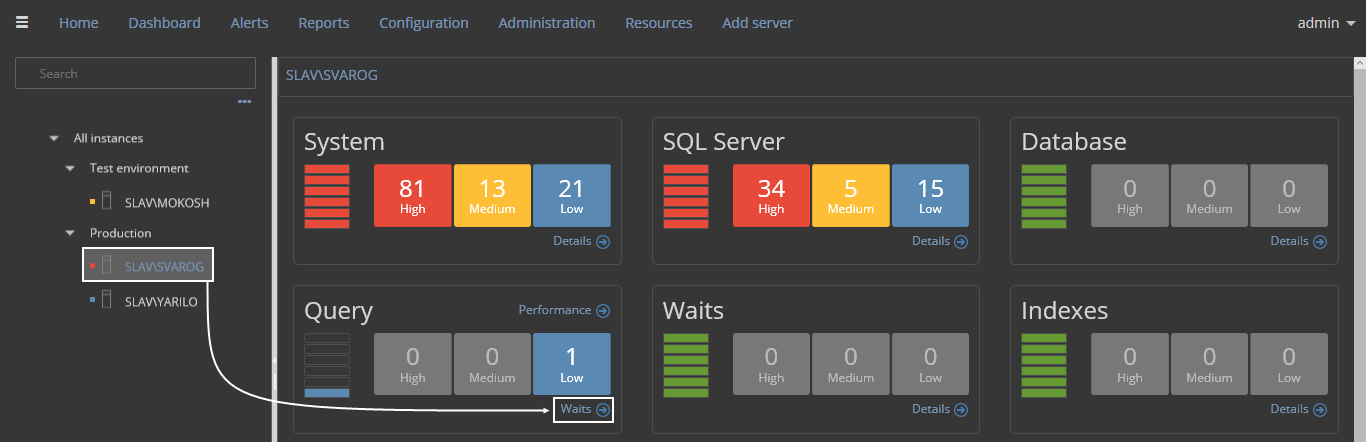Collapse the Production group
This screenshot has height=442, width=1366.
tap(70, 233)
